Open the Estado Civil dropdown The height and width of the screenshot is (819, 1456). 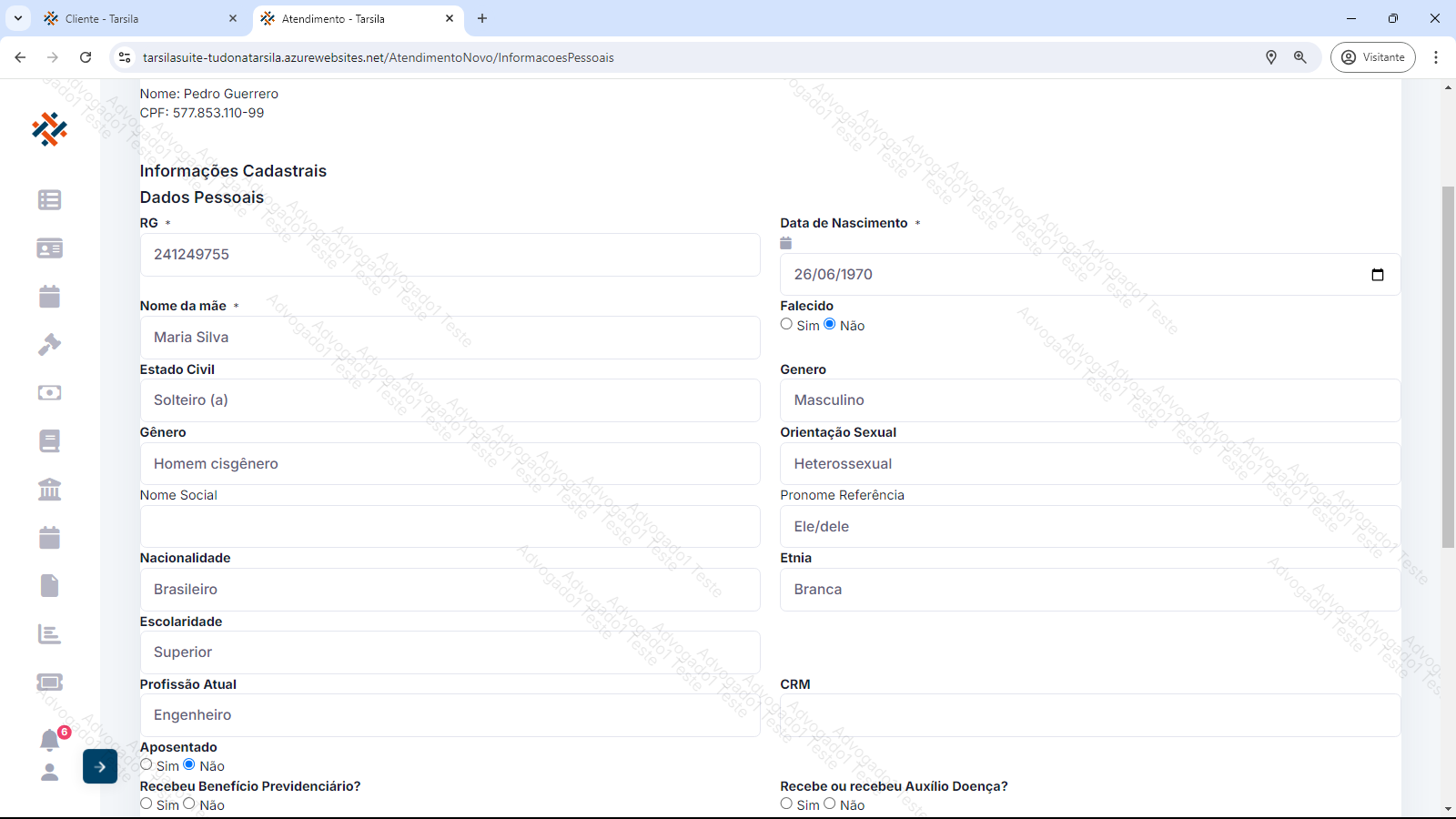(450, 400)
